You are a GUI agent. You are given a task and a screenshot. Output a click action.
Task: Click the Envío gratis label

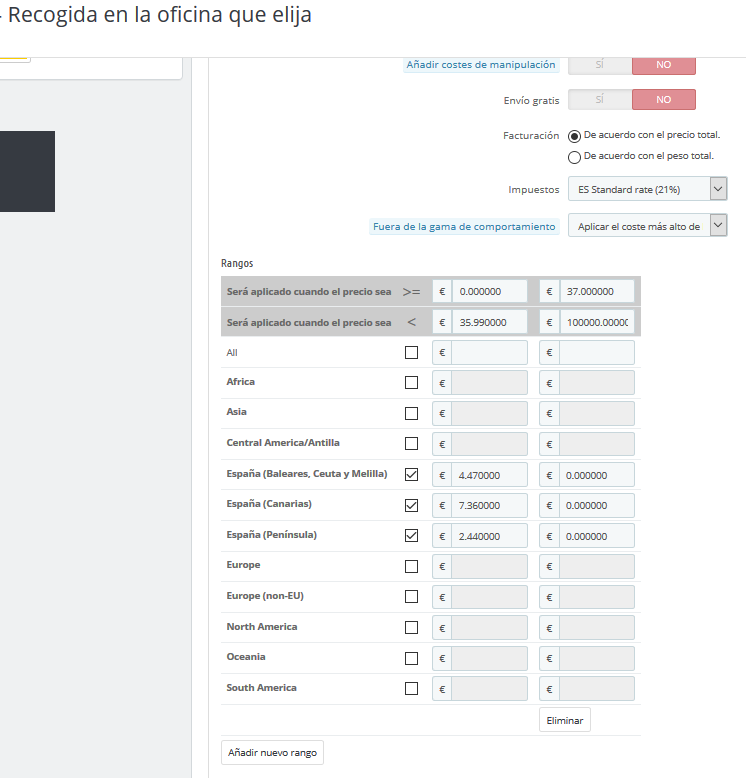531,101
